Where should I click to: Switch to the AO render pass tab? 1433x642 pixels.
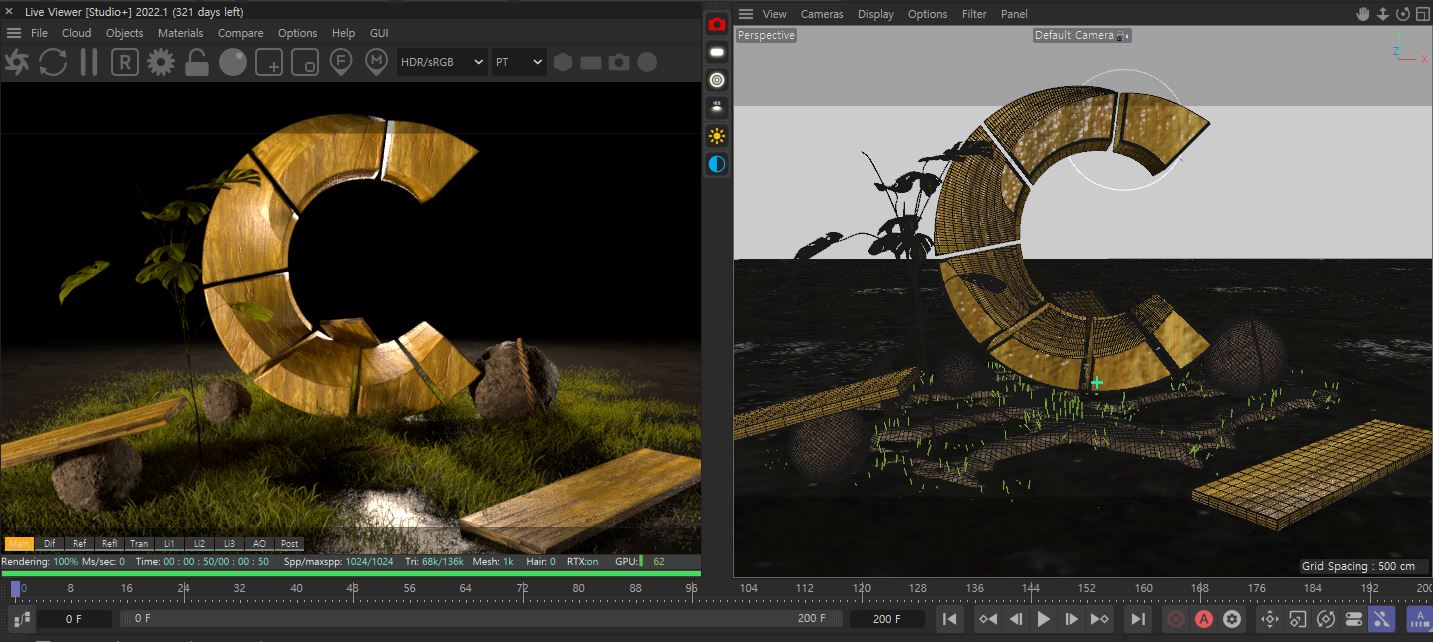259,544
